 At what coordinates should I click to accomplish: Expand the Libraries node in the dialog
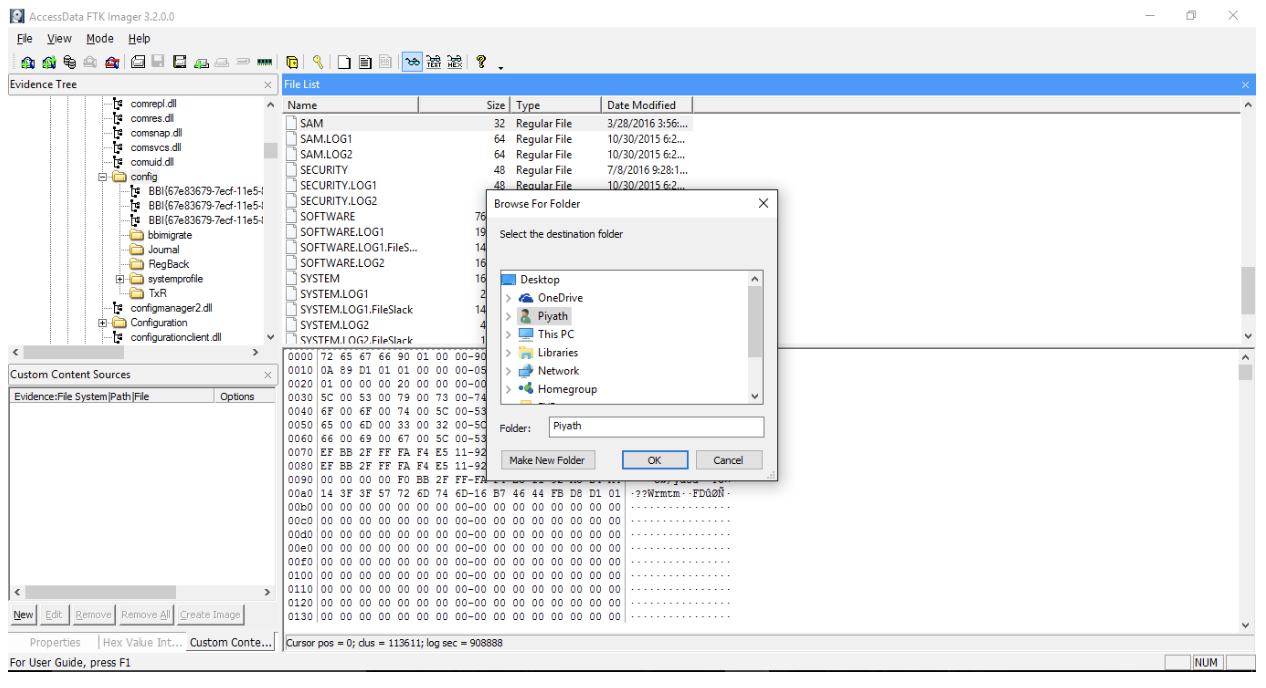[x=508, y=352]
